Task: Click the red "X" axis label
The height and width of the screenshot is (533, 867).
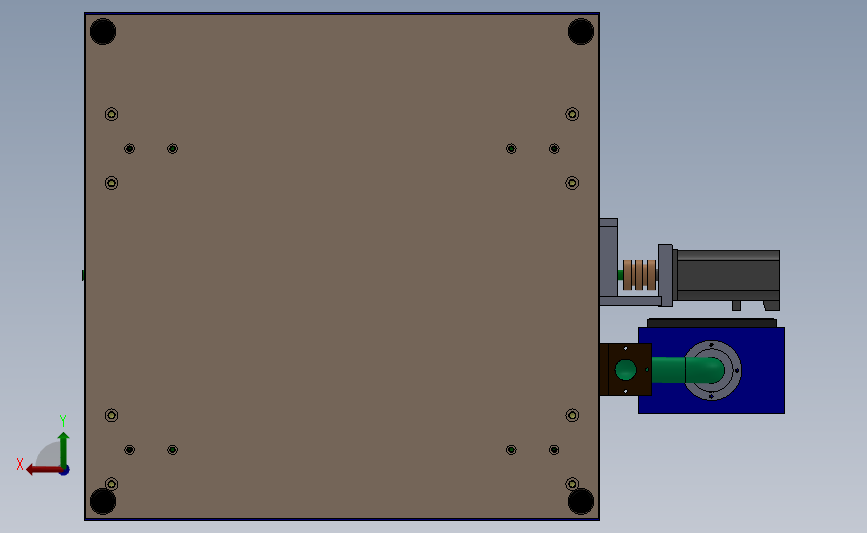Action: tap(20, 464)
